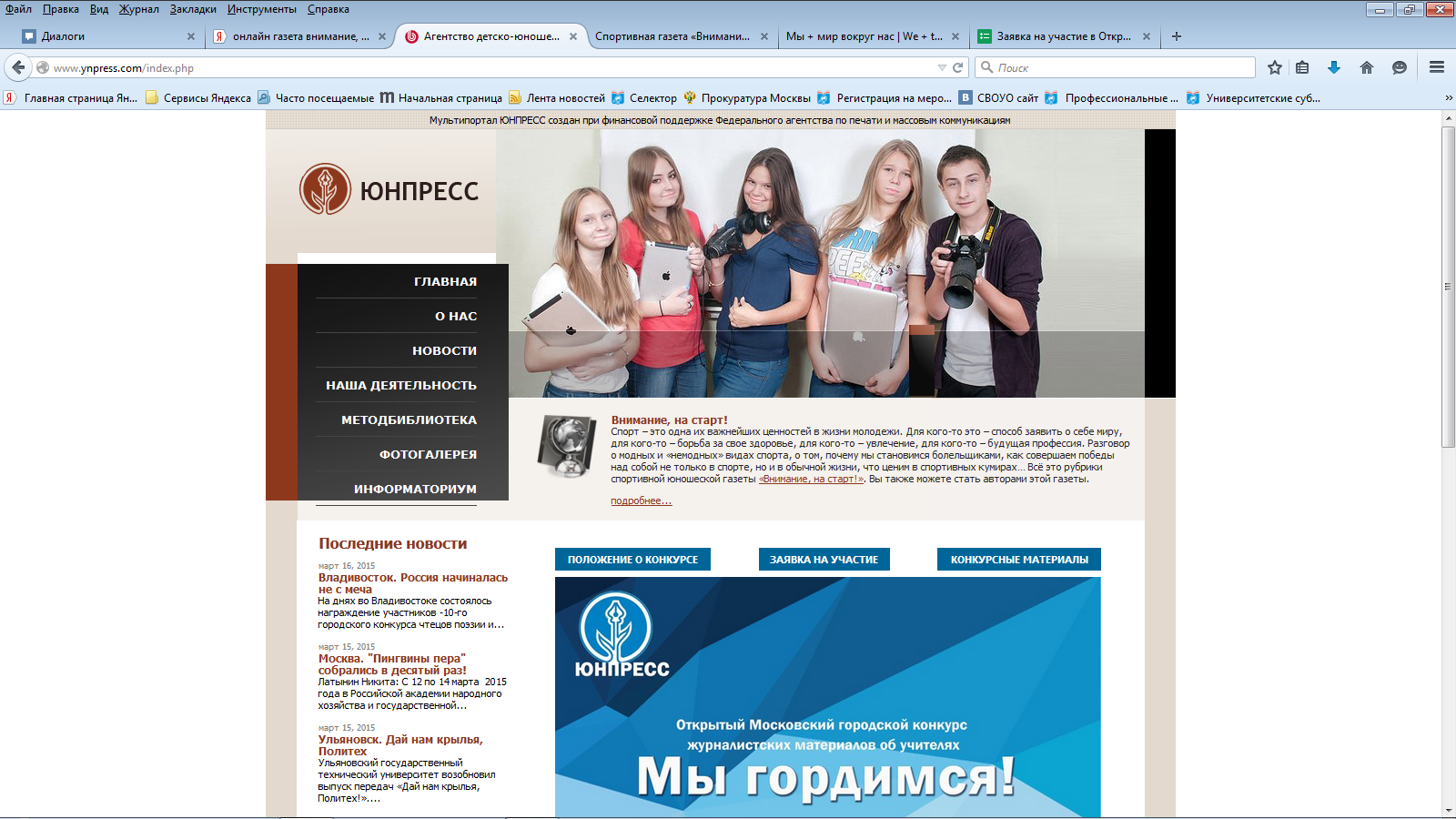Go to the home page icon
The width and height of the screenshot is (1456, 819).
[1367, 67]
